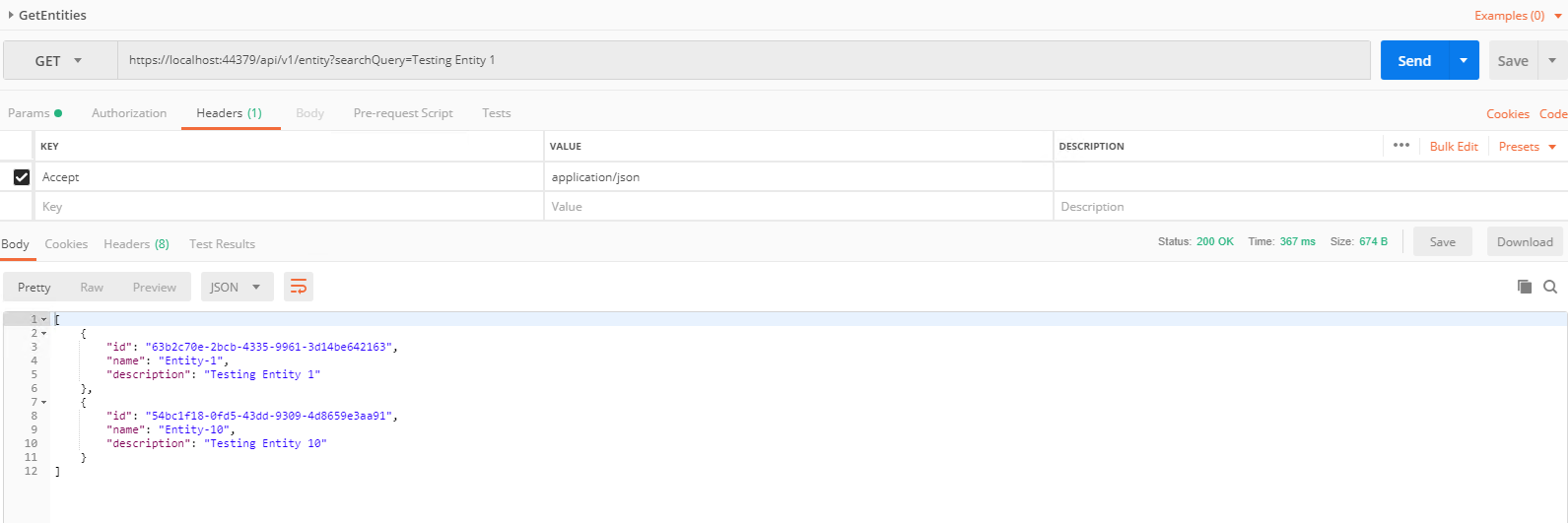This screenshot has width=1568, height=523.
Task: Click the Download response button
Action: (x=1524, y=242)
